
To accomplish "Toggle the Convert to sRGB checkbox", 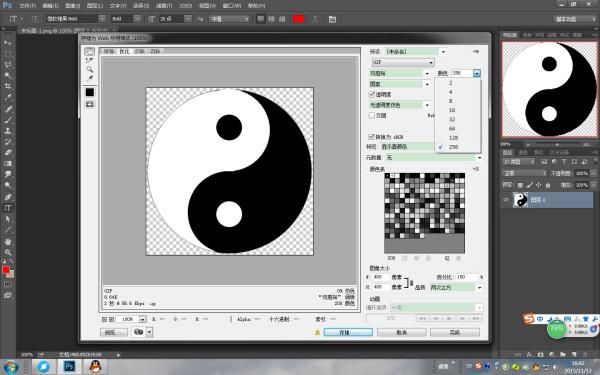I will 371,137.
